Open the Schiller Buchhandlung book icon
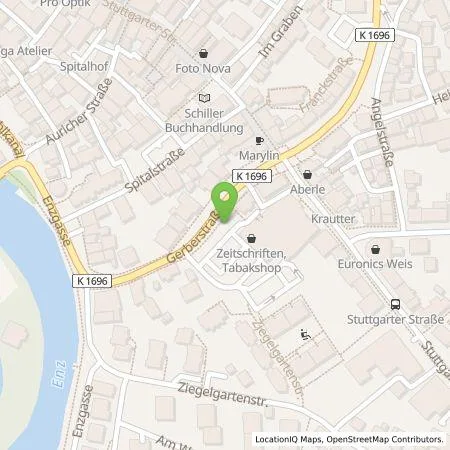This screenshot has width=450, height=450. (x=204, y=98)
